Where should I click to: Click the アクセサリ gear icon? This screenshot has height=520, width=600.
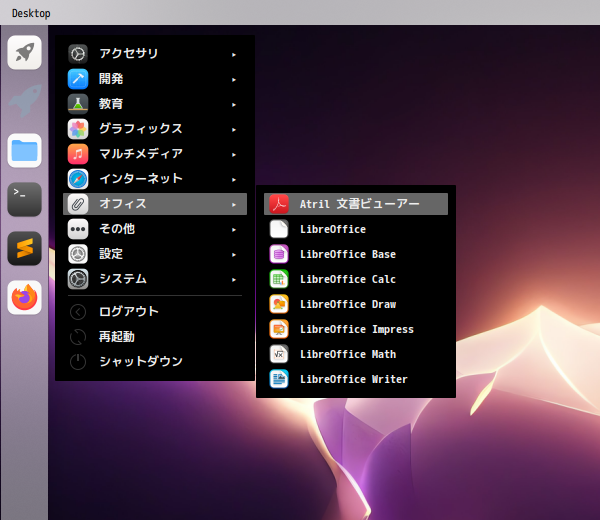(78, 54)
